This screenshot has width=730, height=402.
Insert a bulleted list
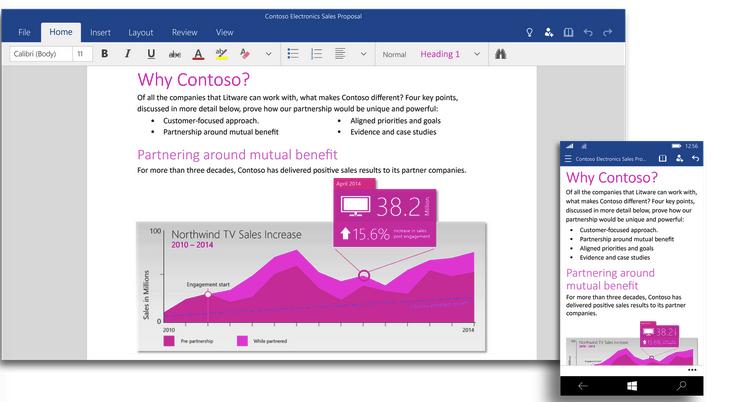point(293,54)
